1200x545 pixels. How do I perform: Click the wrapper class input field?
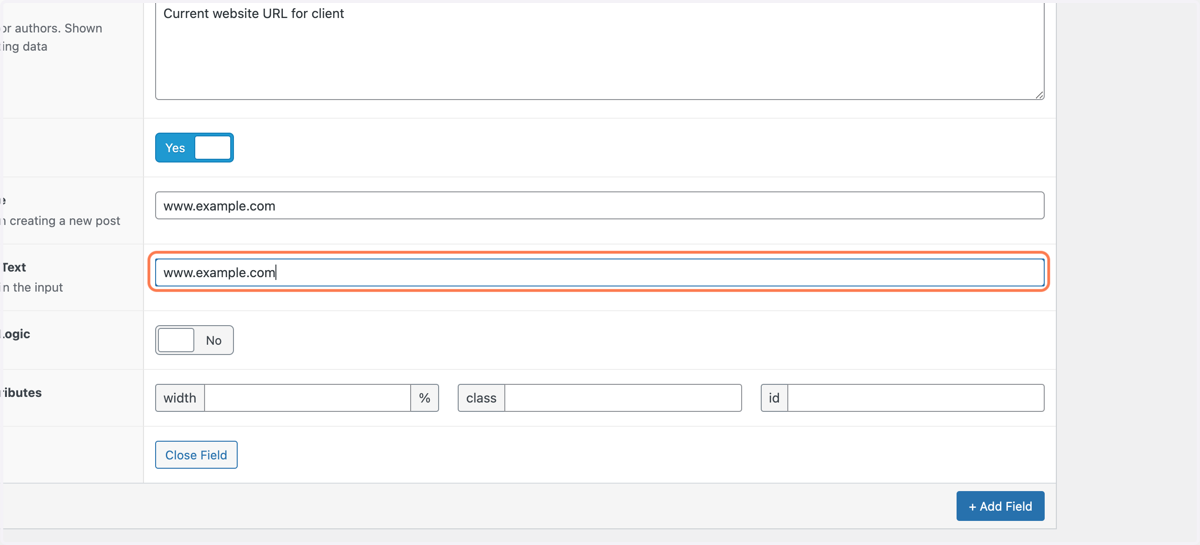tap(623, 398)
